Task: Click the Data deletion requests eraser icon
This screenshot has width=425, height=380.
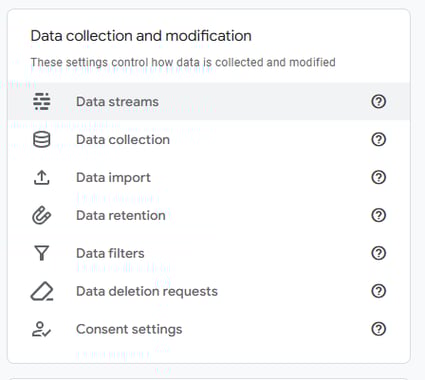Action: point(42,291)
